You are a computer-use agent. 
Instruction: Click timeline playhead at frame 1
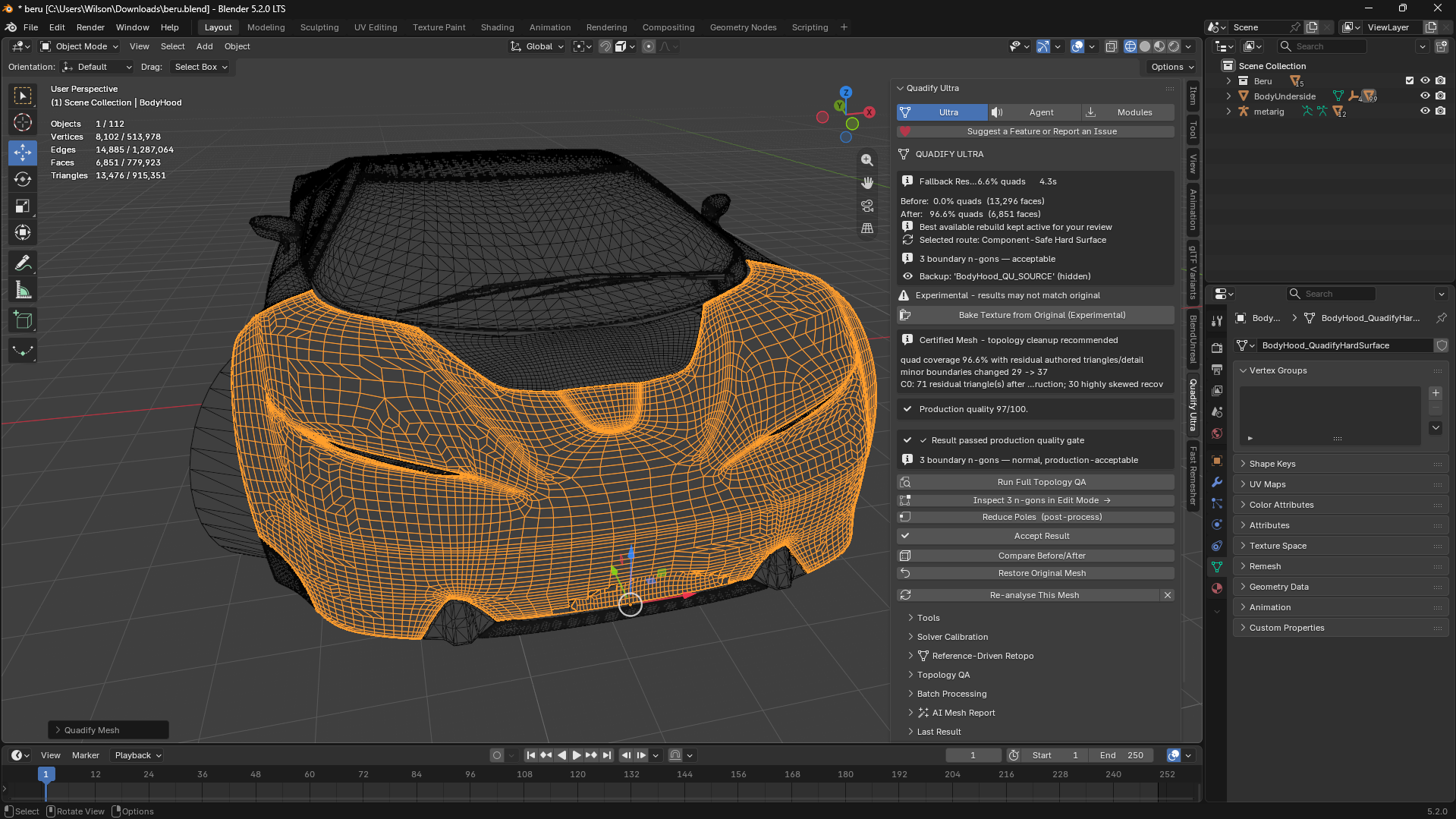[46, 774]
